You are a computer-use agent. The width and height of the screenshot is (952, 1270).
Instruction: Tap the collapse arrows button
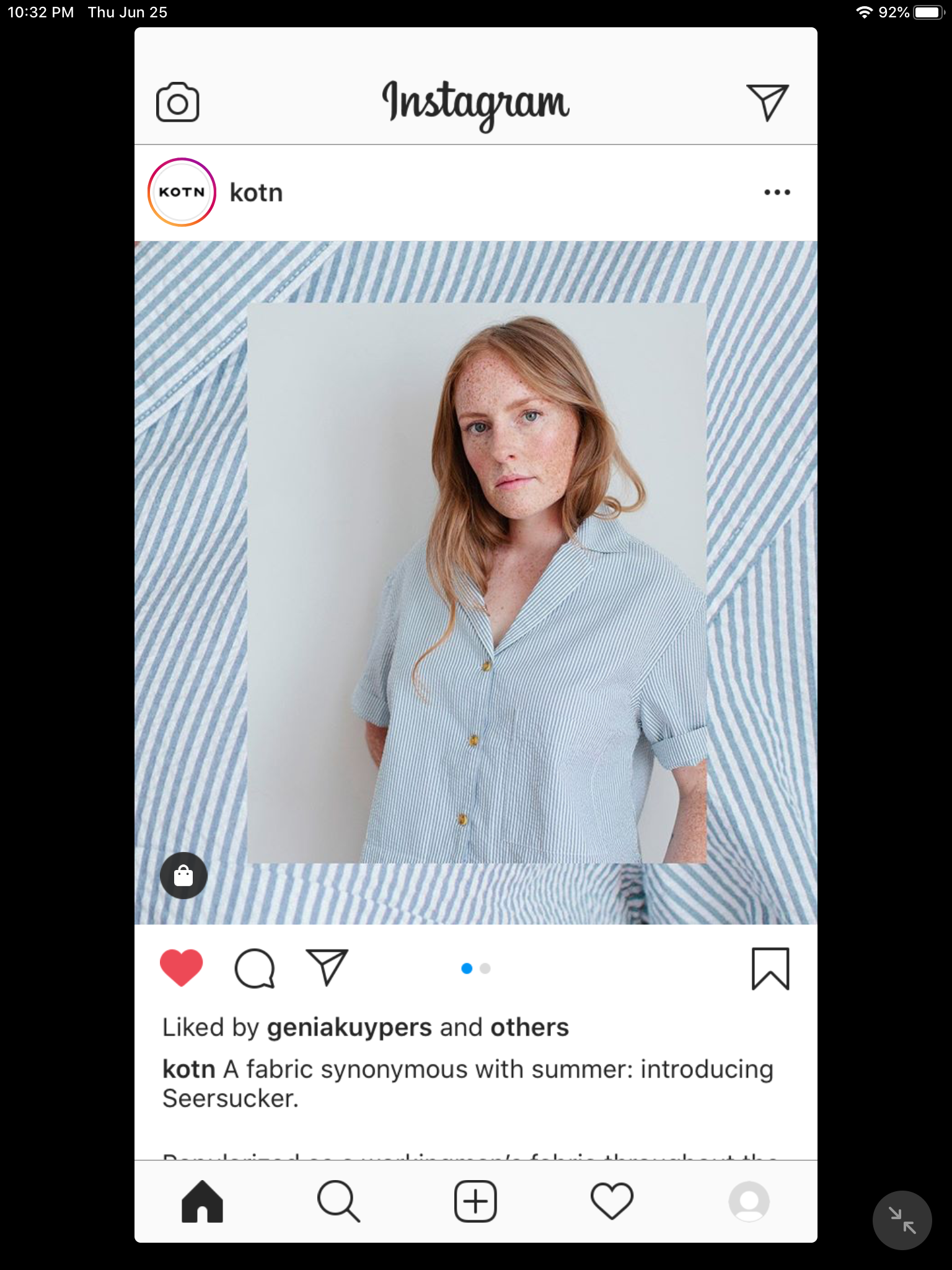902,1220
